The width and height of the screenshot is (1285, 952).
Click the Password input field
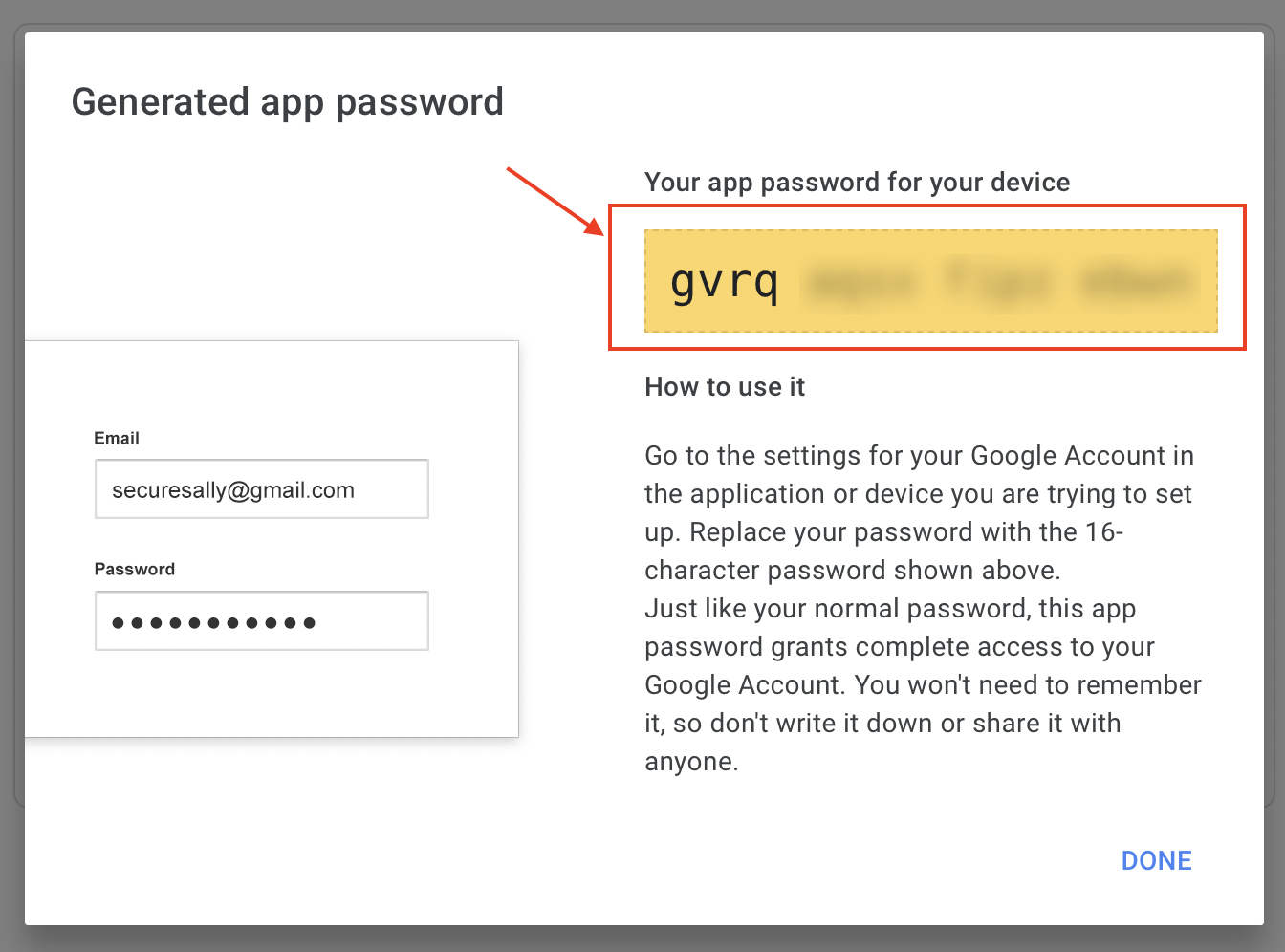pyautogui.click(x=261, y=620)
